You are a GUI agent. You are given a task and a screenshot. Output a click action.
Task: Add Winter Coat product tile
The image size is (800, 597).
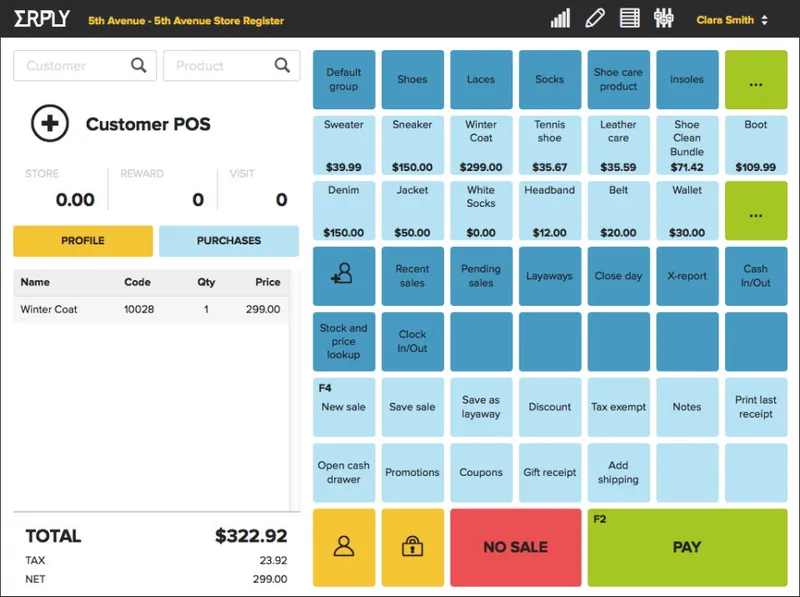click(x=481, y=145)
